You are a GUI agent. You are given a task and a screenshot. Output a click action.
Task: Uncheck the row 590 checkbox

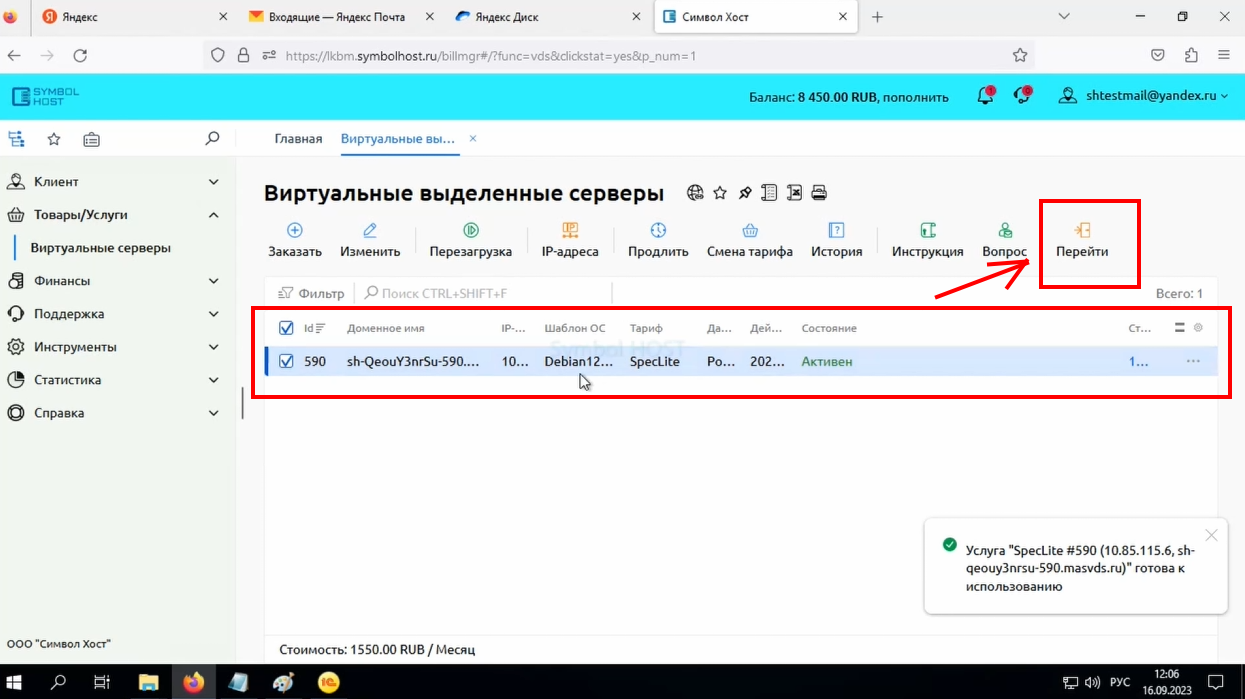click(287, 361)
